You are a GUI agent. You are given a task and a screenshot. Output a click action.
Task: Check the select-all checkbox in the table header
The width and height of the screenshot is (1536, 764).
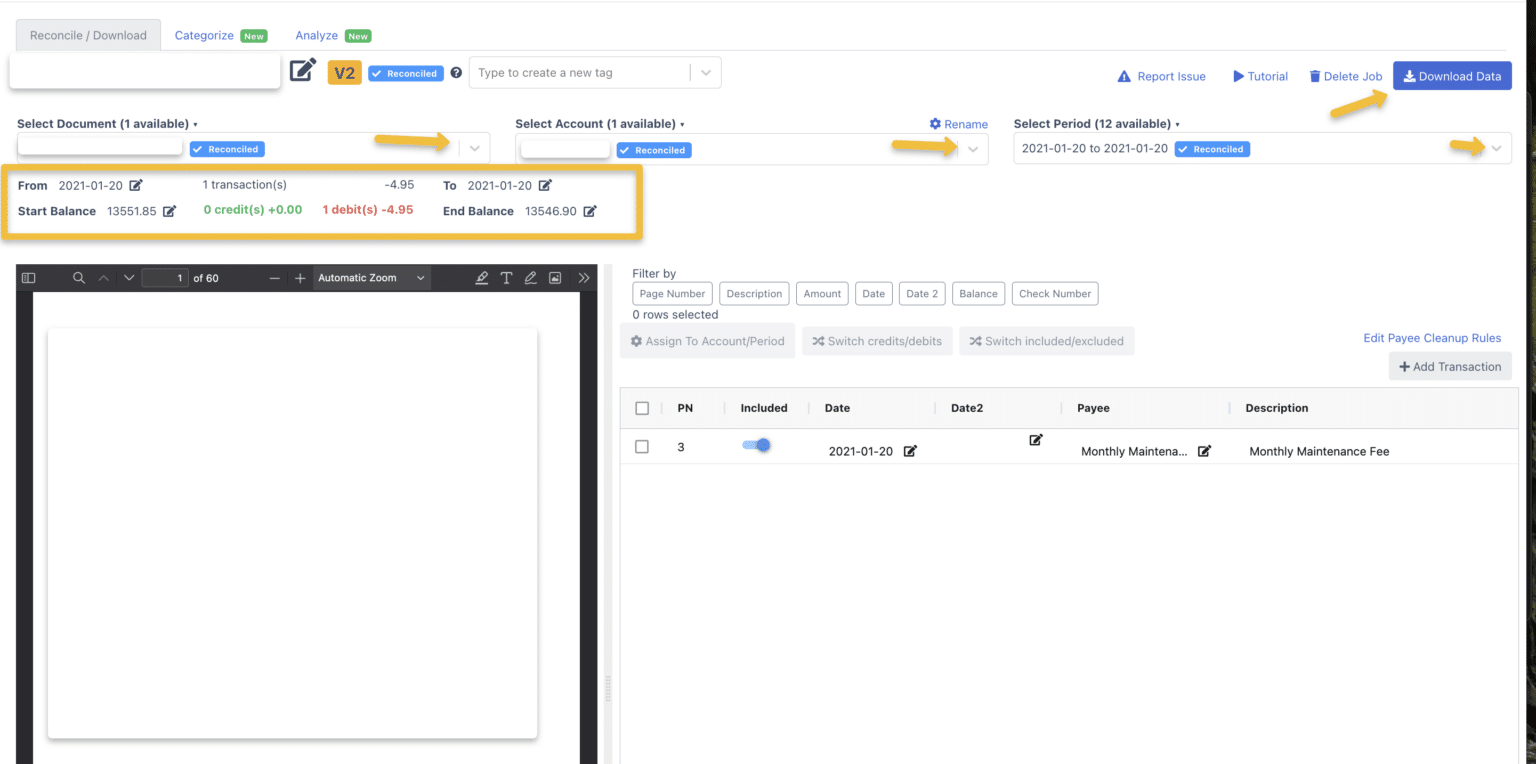641,407
